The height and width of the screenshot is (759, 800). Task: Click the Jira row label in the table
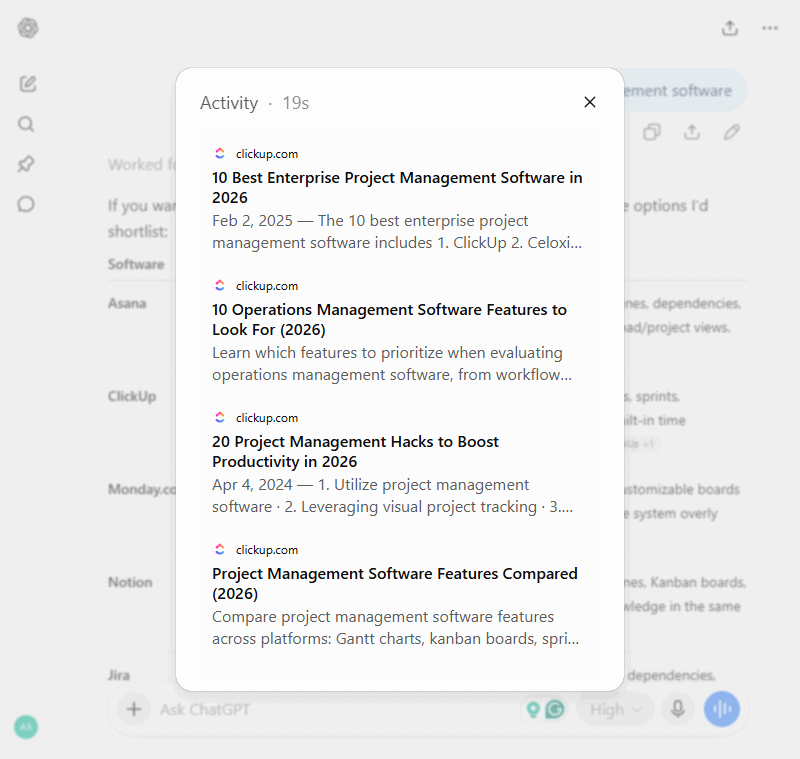(119, 675)
